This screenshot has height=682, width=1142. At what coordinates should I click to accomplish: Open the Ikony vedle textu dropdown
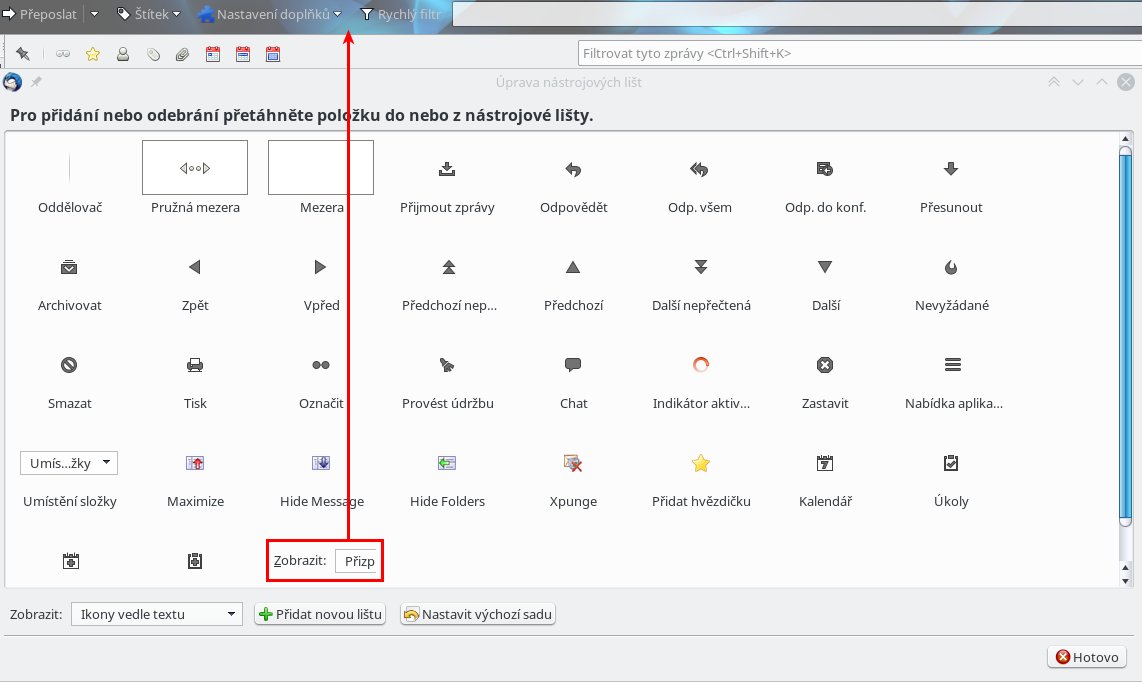pos(157,614)
